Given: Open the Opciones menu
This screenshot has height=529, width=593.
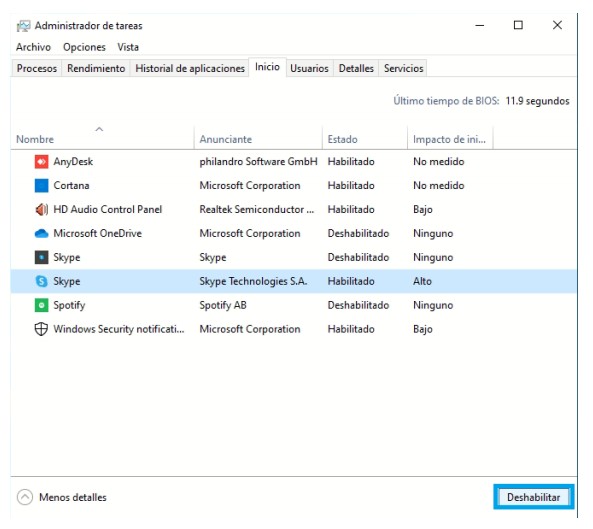Looking at the screenshot, I should (84, 47).
